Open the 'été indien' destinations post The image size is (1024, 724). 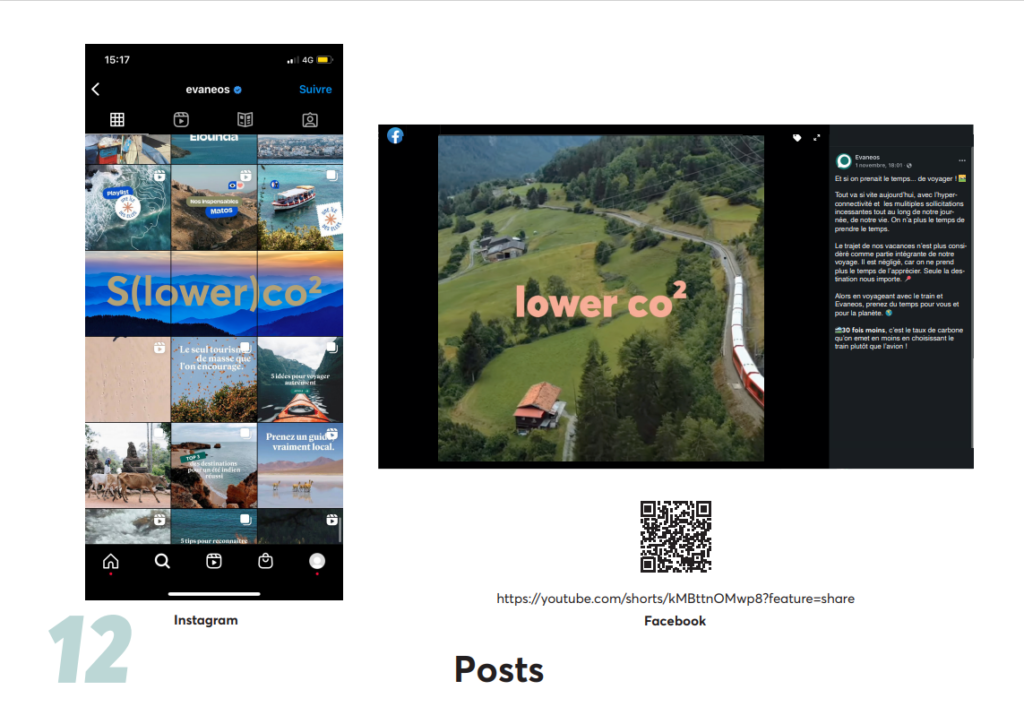click(214, 465)
